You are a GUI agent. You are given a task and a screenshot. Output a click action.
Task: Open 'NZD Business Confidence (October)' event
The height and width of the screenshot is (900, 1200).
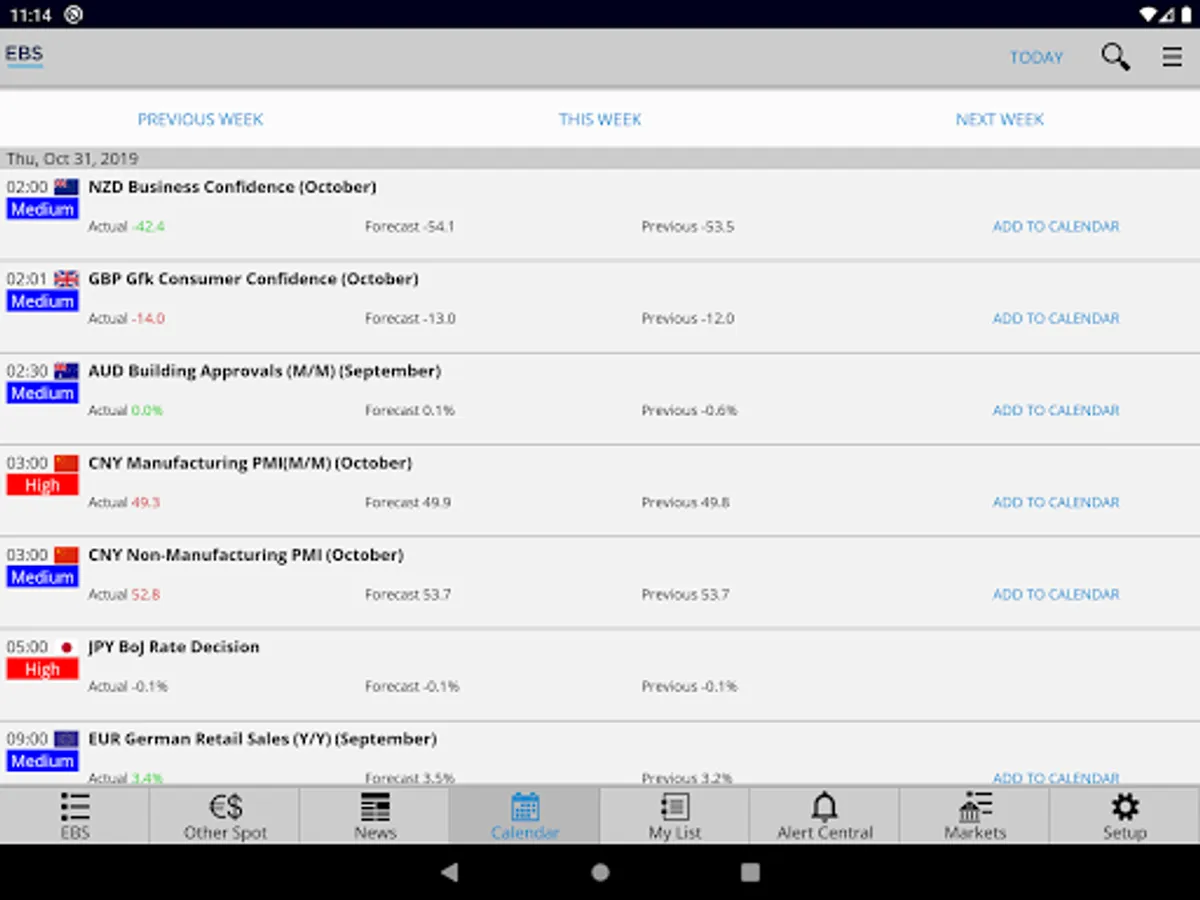click(232, 187)
